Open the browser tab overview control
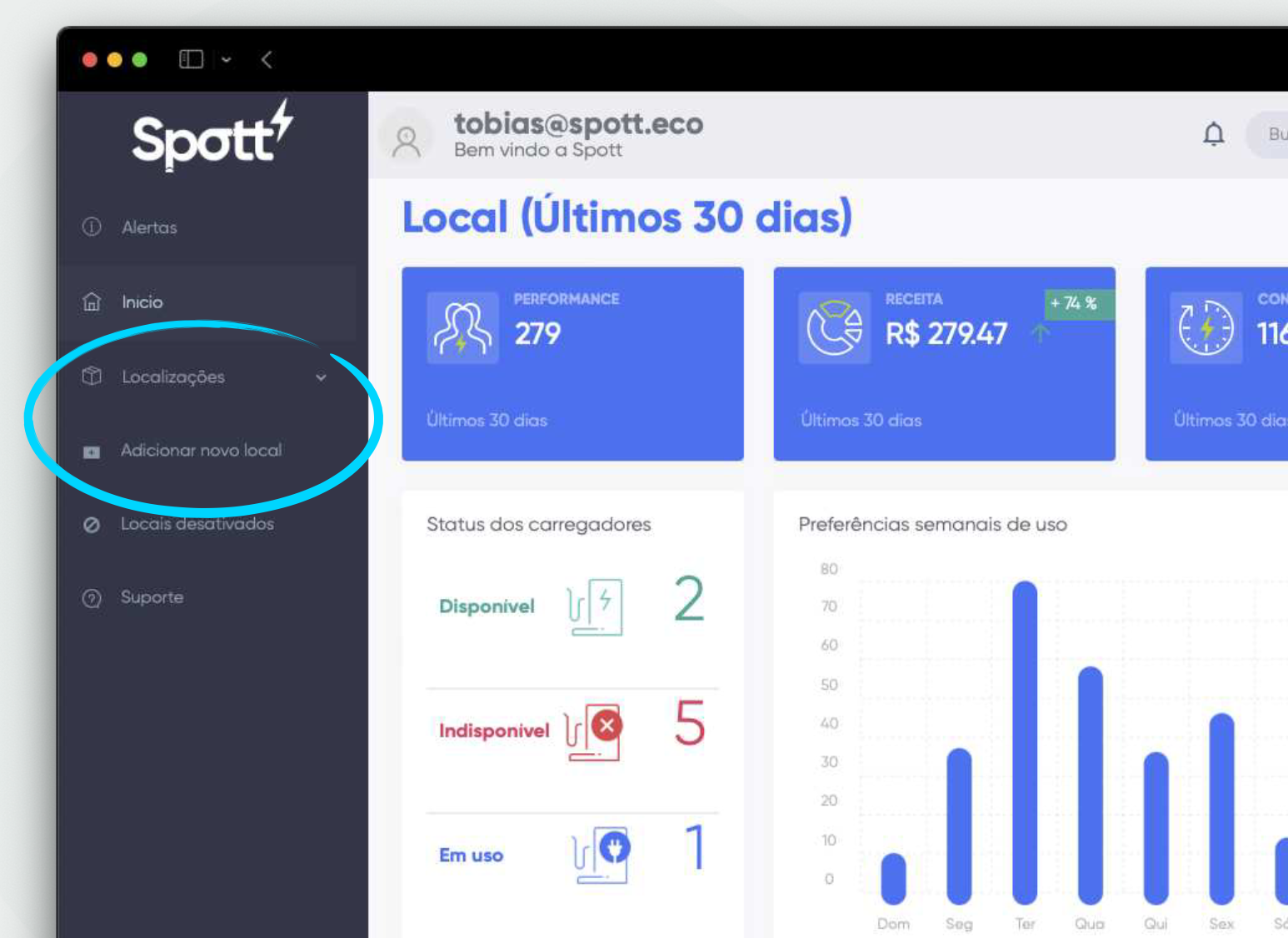The height and width of the screenshot is (938, 1288). [x=190, y=59]
